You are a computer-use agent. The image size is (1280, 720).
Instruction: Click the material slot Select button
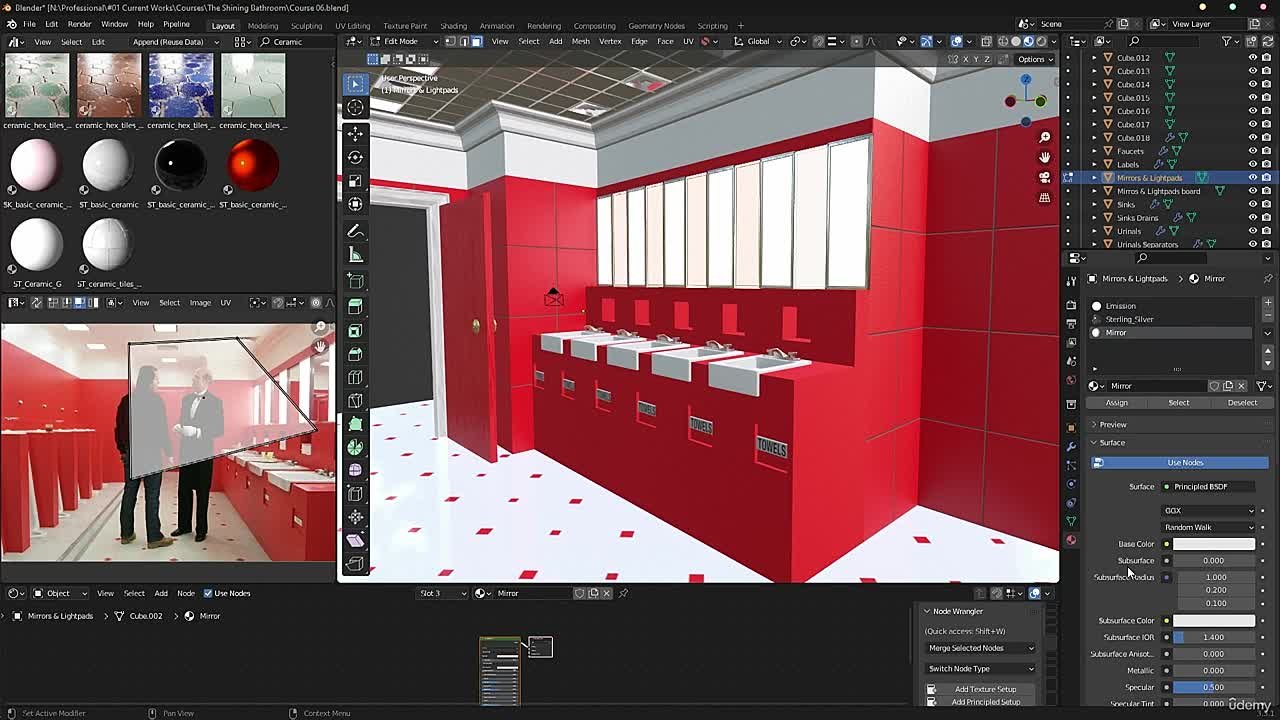click(x=1179, y=403)
